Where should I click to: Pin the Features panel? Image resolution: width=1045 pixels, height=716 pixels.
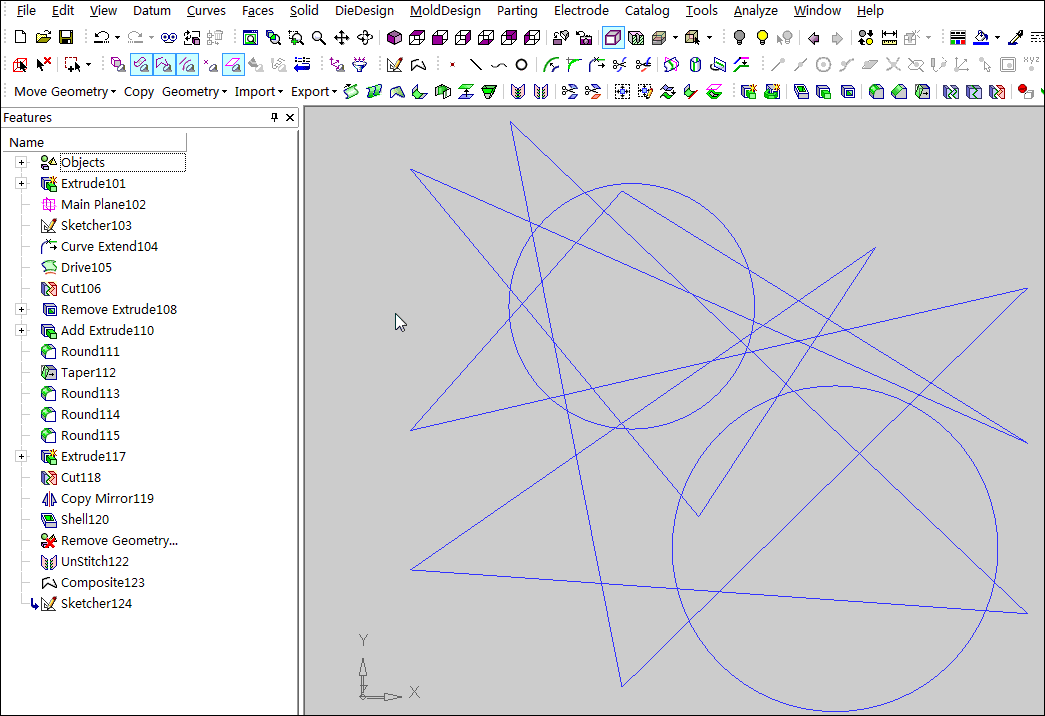pos(275,118)
